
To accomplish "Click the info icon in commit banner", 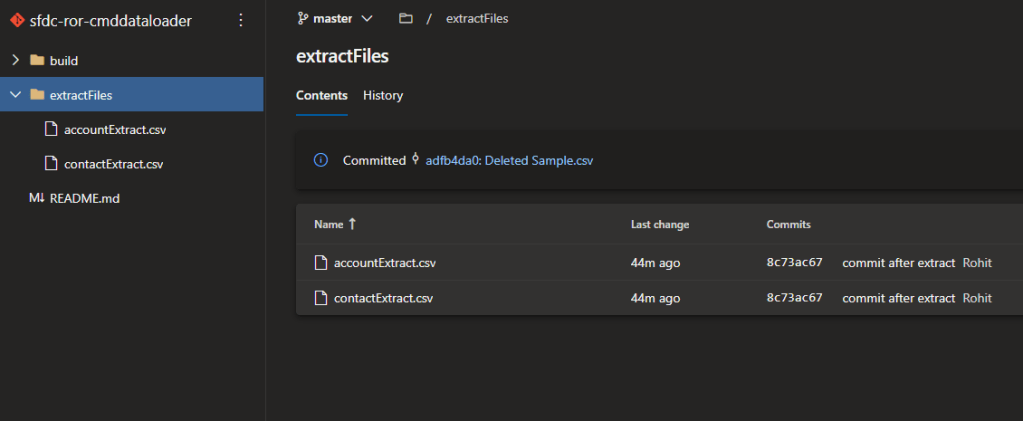I will click(x=320, y=160).
